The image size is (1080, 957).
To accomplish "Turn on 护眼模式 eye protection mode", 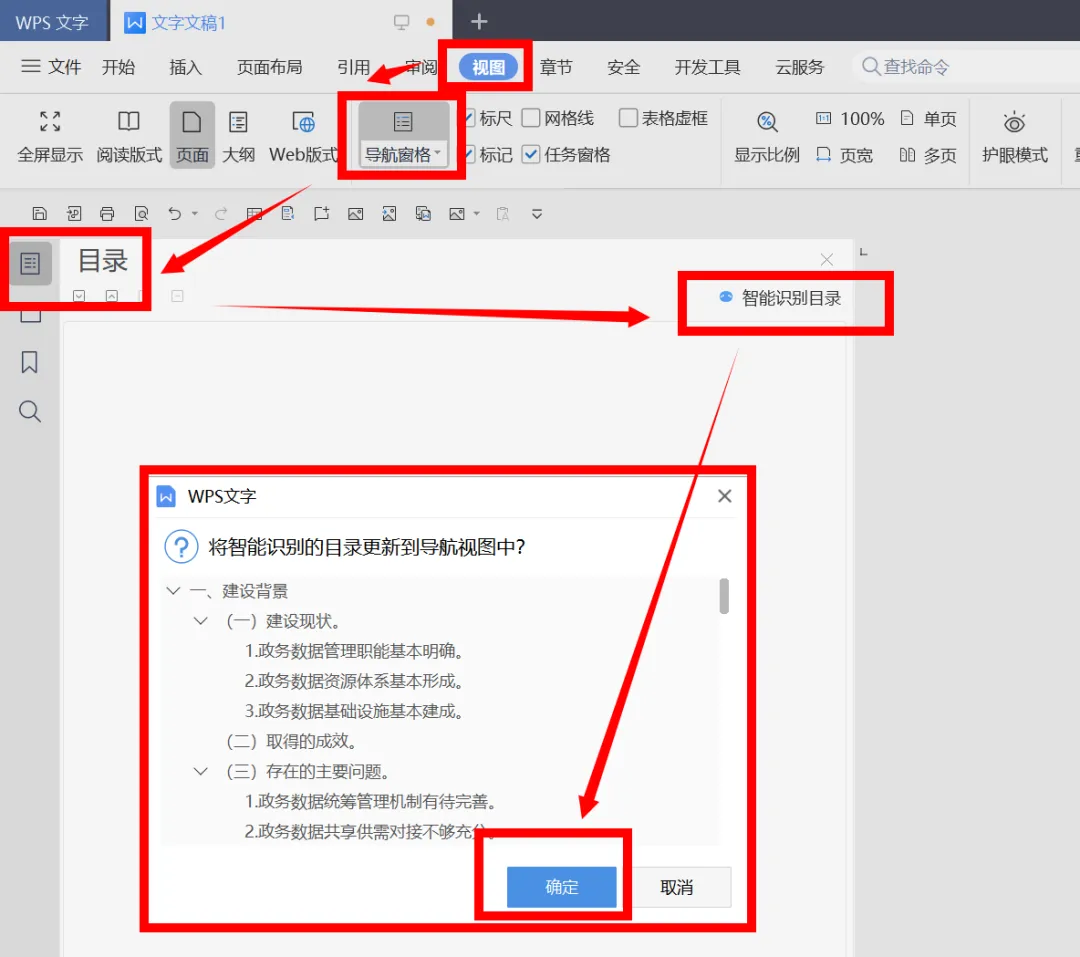I will pos(1014,137).
